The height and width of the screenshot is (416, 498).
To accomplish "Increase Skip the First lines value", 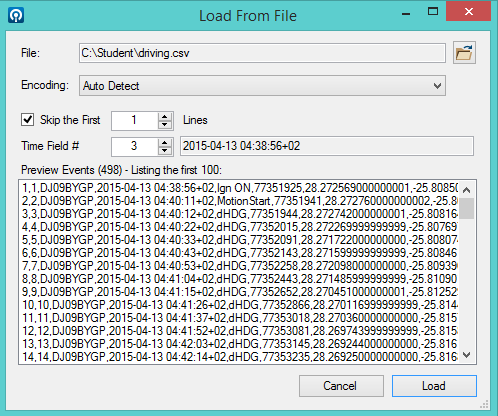I will pyautogui.click(x=165, y=116).
